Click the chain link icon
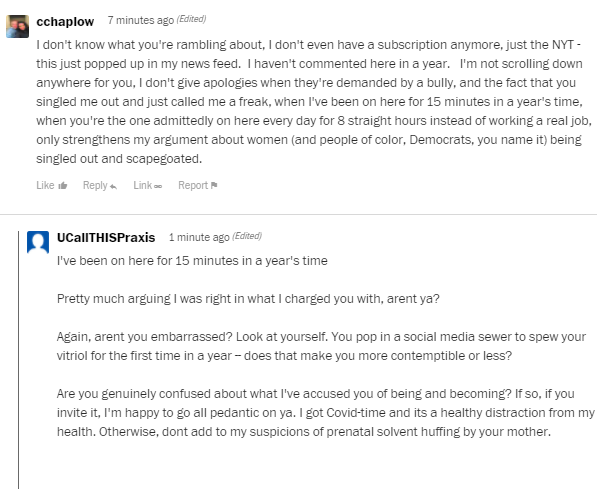This screenshot has width=609, height=489. [x=158, y=185]
